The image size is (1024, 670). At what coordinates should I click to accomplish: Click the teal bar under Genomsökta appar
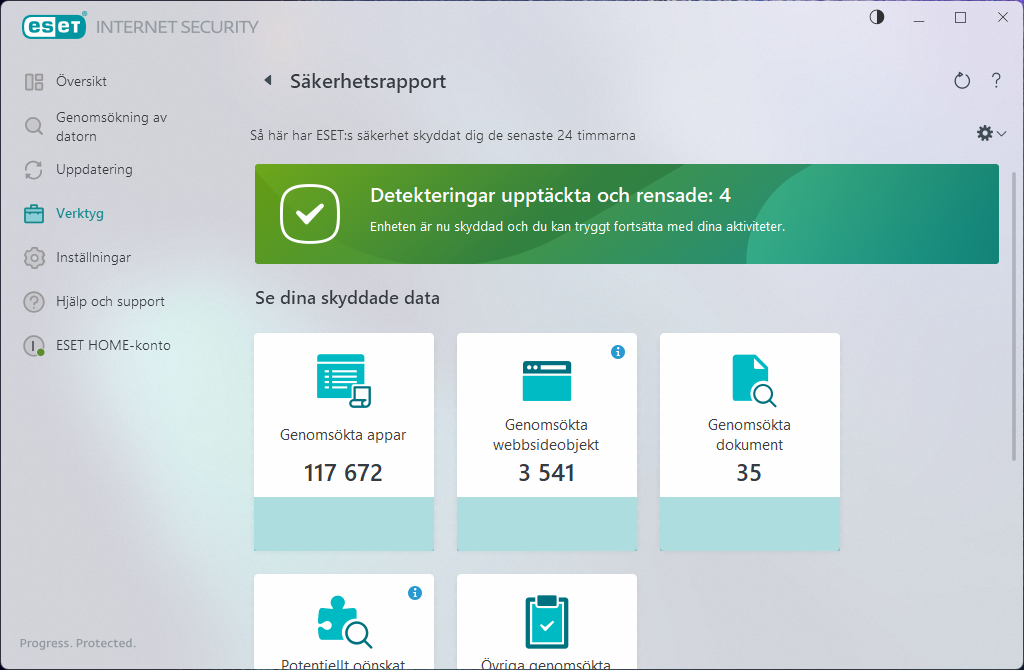[343, 522]
